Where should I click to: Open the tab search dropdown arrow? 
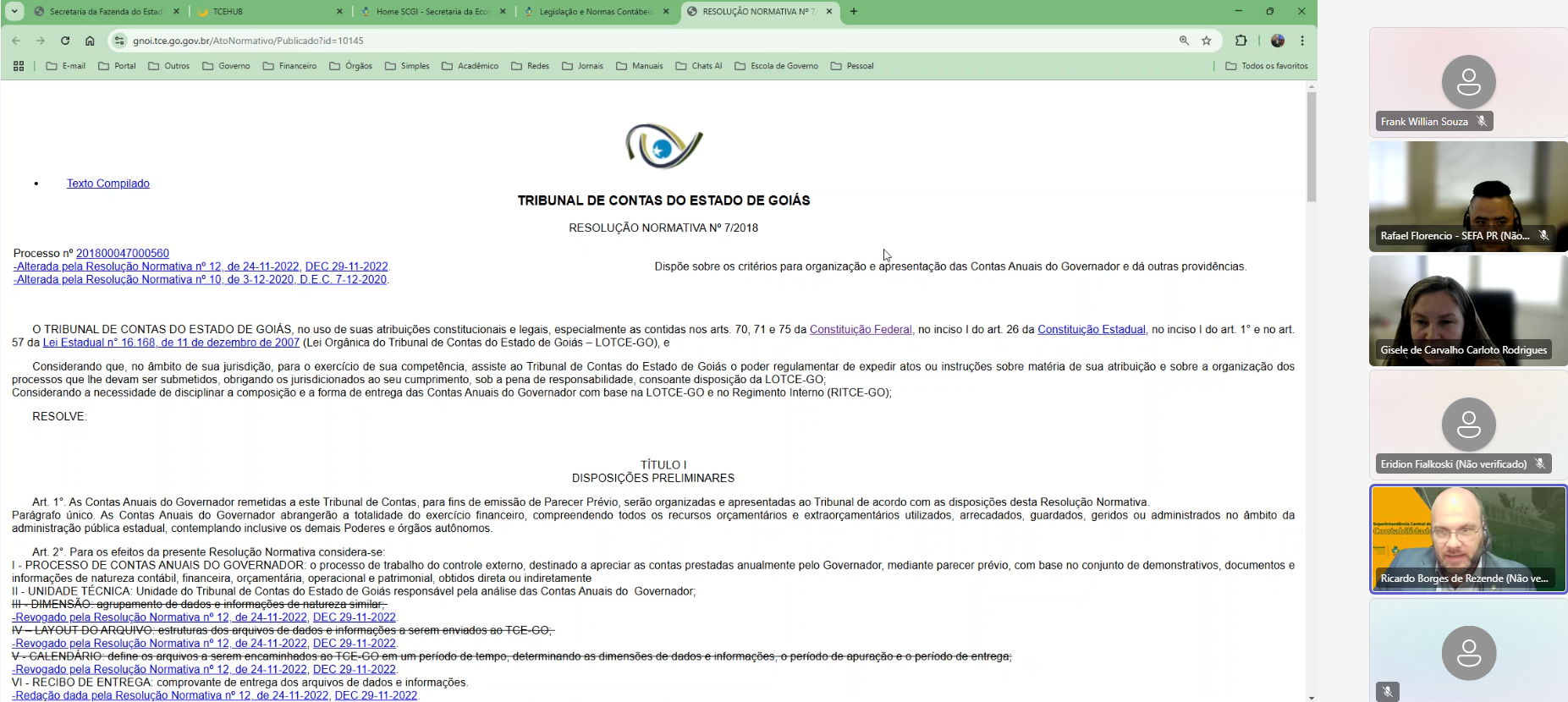coord(14,12)
